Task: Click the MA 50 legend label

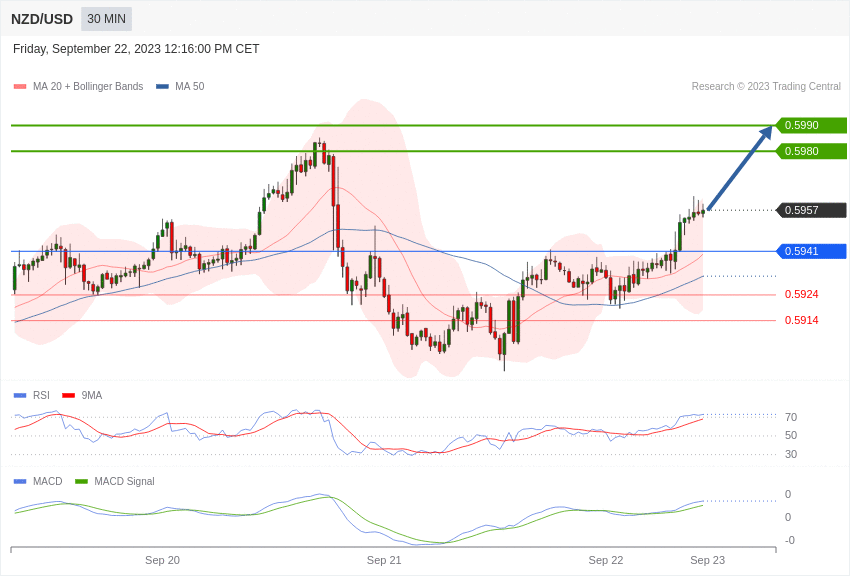Action: click(x=190, y=87)
